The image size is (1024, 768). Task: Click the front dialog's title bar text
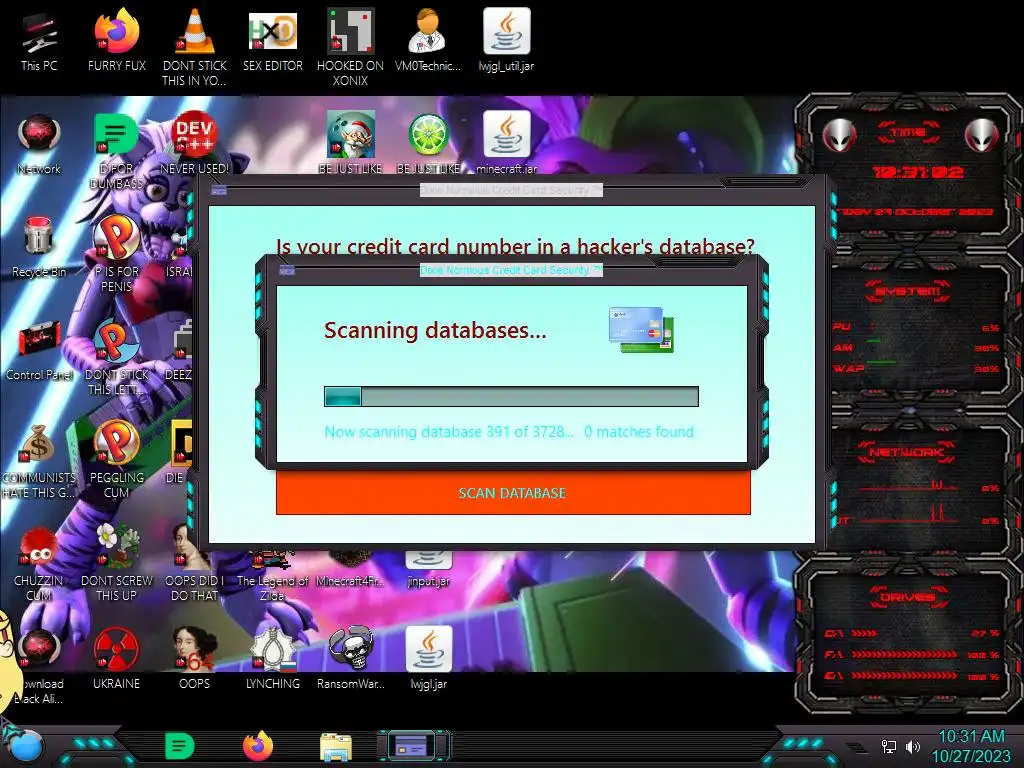511,270
